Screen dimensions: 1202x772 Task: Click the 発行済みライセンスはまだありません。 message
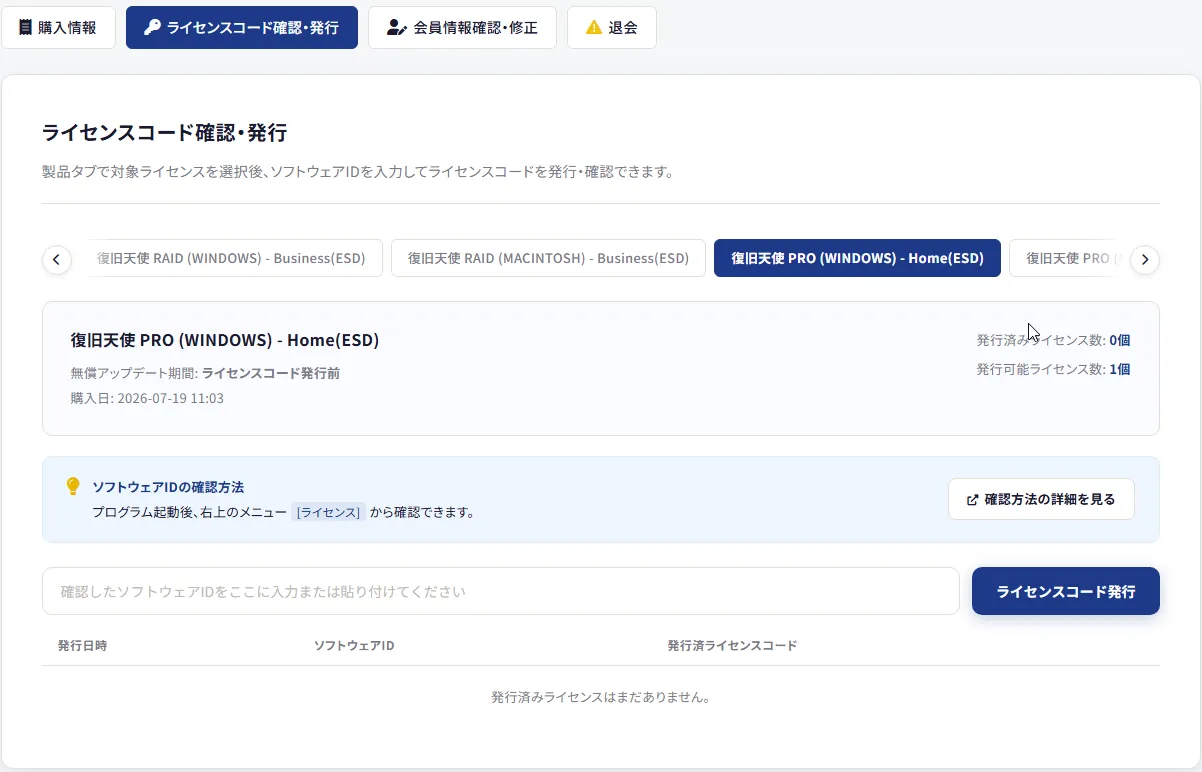(x=601, y=697)
